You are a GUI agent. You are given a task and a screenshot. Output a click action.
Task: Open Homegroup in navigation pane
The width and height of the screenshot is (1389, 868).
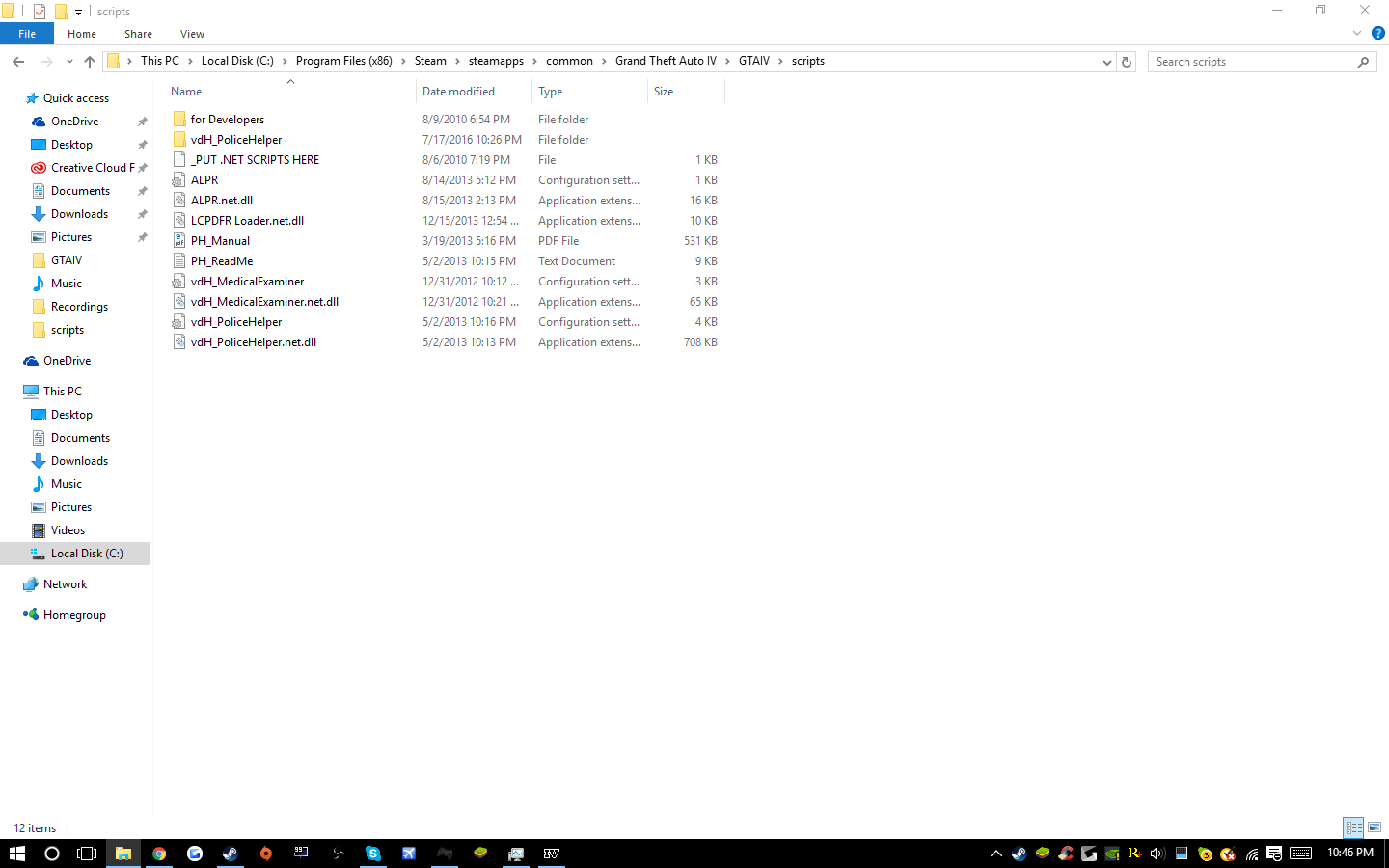click(74, 615)
